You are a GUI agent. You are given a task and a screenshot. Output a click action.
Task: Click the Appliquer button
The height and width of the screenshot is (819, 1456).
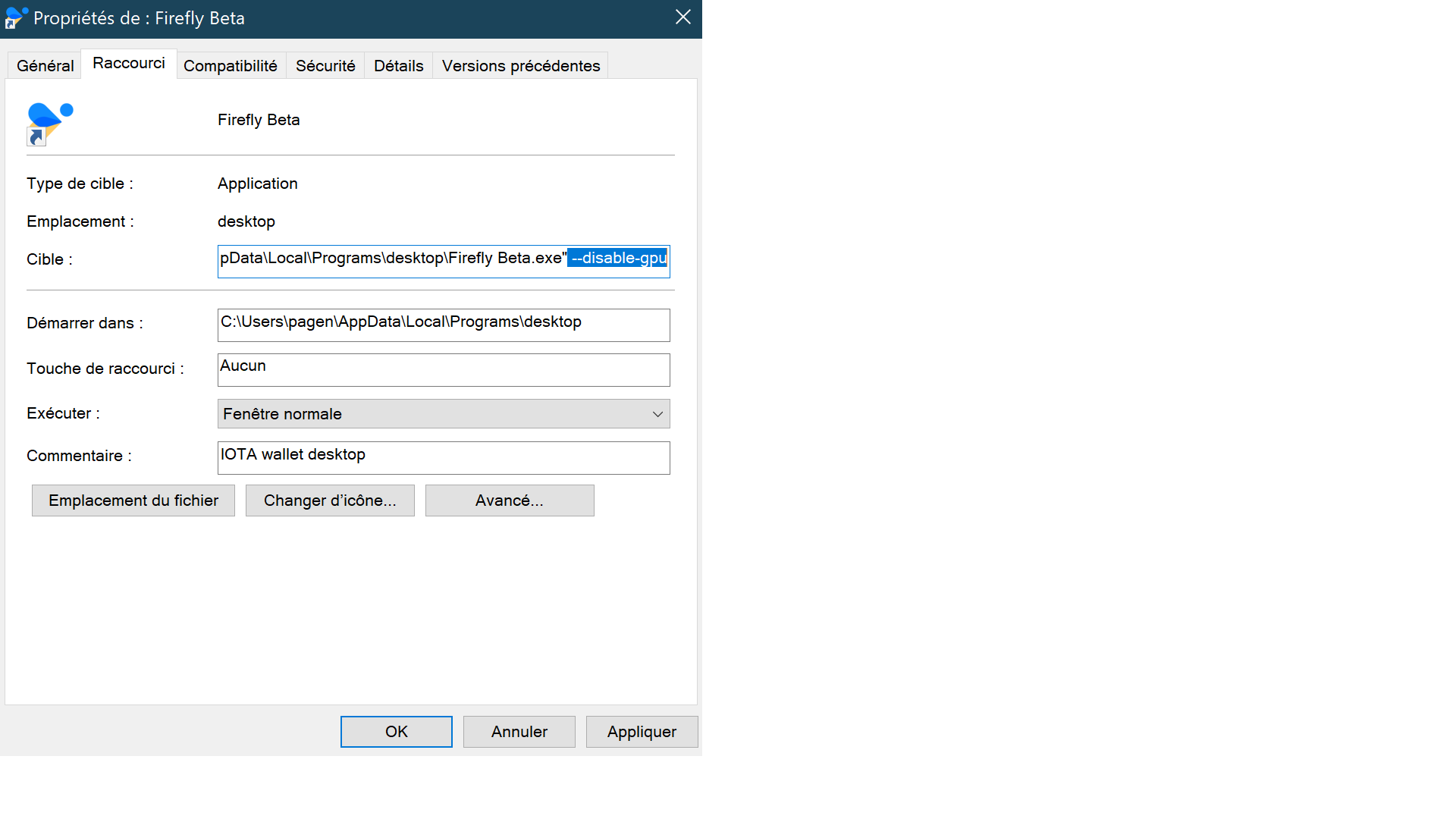(x=641, y=731)
